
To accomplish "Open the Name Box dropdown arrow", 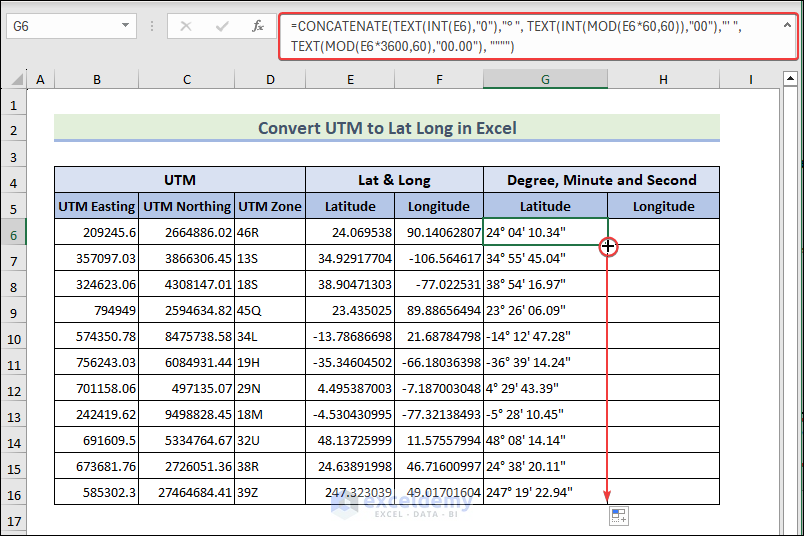I will [x=125, y=25].
